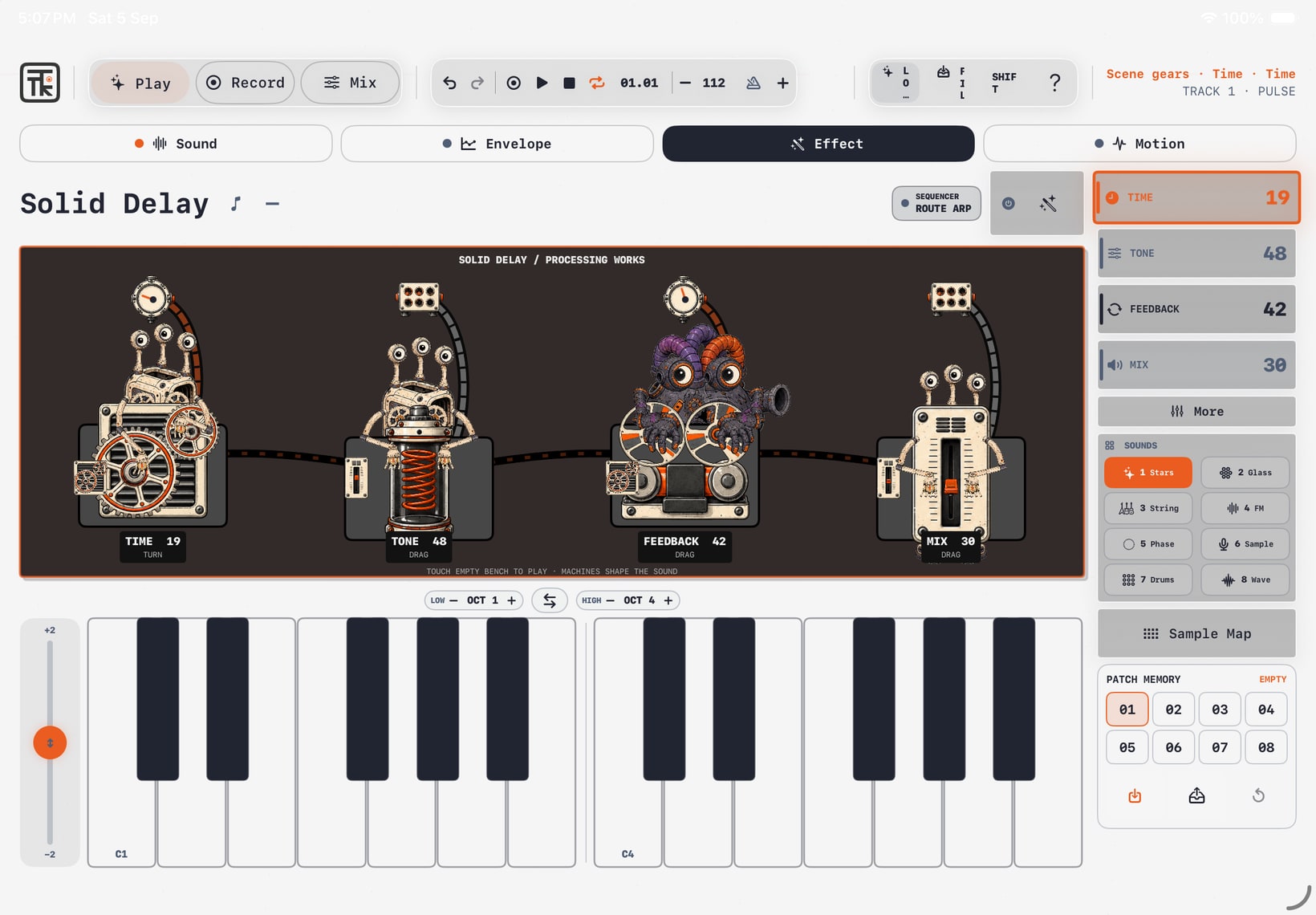Raise the HIGH octave with plus
This screenshot has height=915, width=1316.
(x=668, y=600)
